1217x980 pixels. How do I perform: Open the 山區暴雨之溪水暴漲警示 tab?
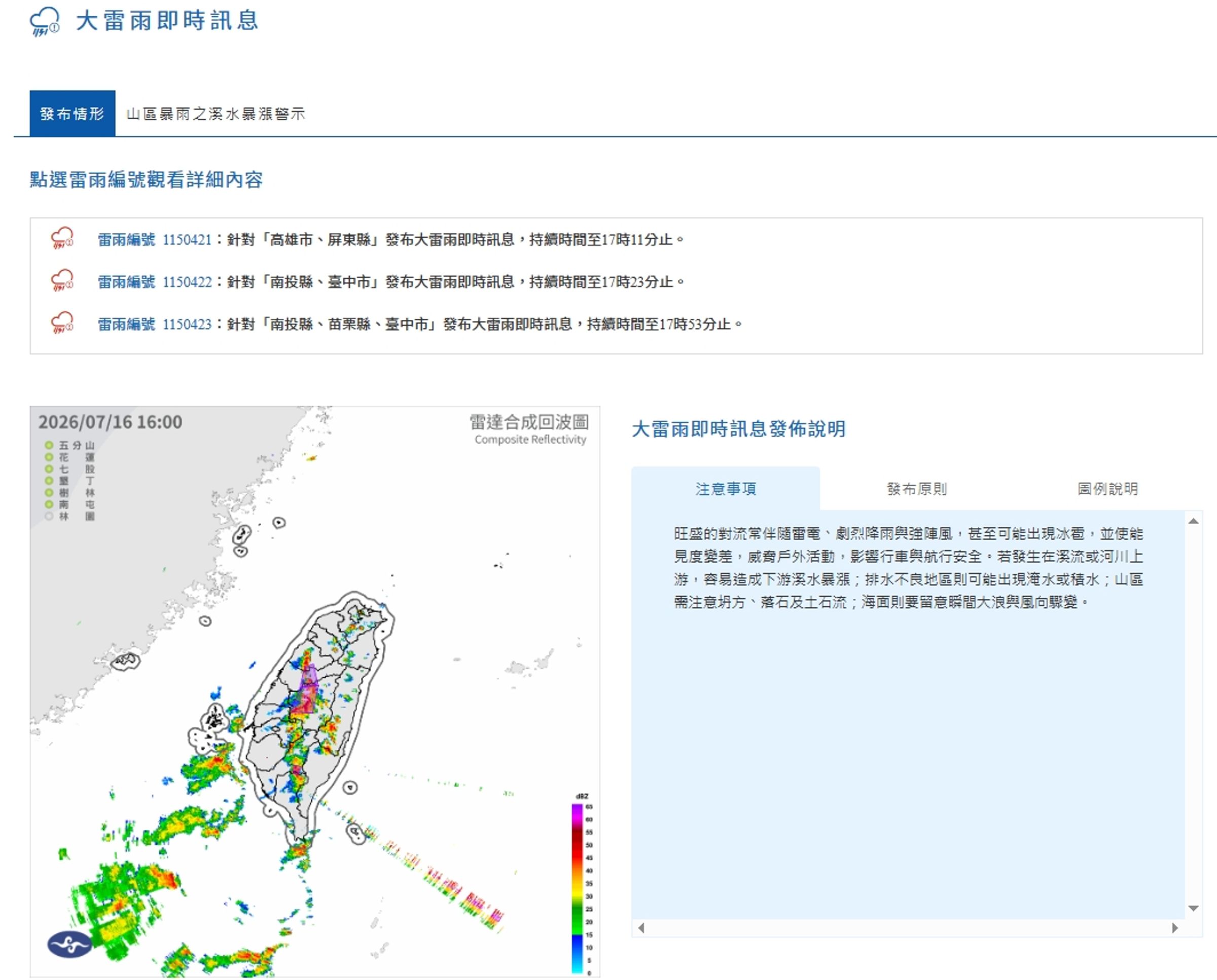pos(216,114)
